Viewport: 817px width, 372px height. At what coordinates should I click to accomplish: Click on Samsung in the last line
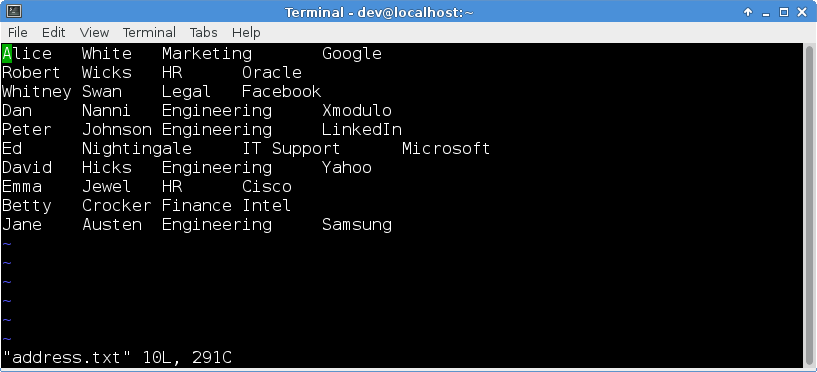click(357, 225)
